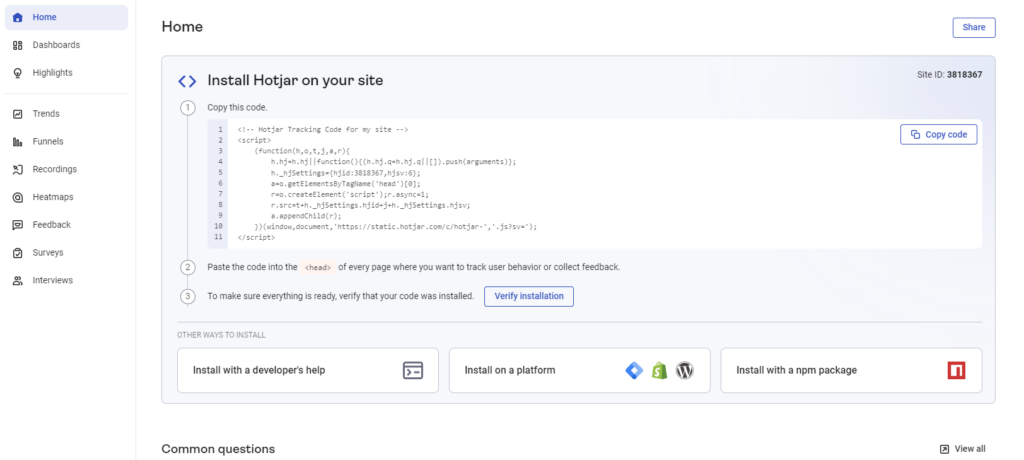The image size is (1024, 460).
Task: Click the Install Hotjar on your site heading
Action: coord(295,81)
